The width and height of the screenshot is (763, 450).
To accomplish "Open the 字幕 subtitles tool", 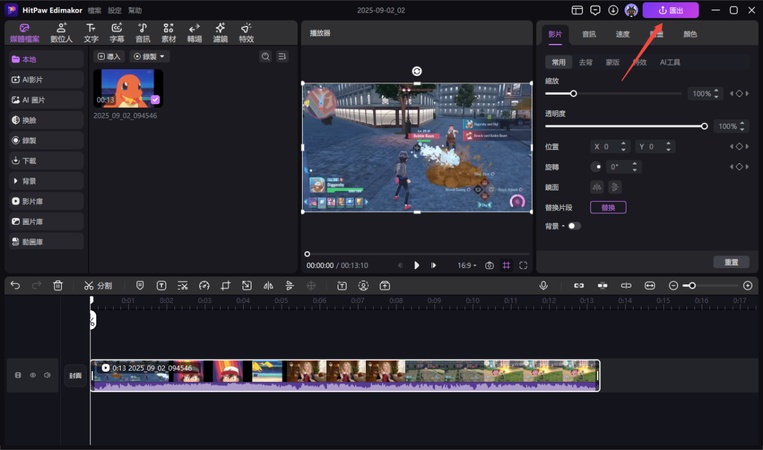I will pos(116,33).
